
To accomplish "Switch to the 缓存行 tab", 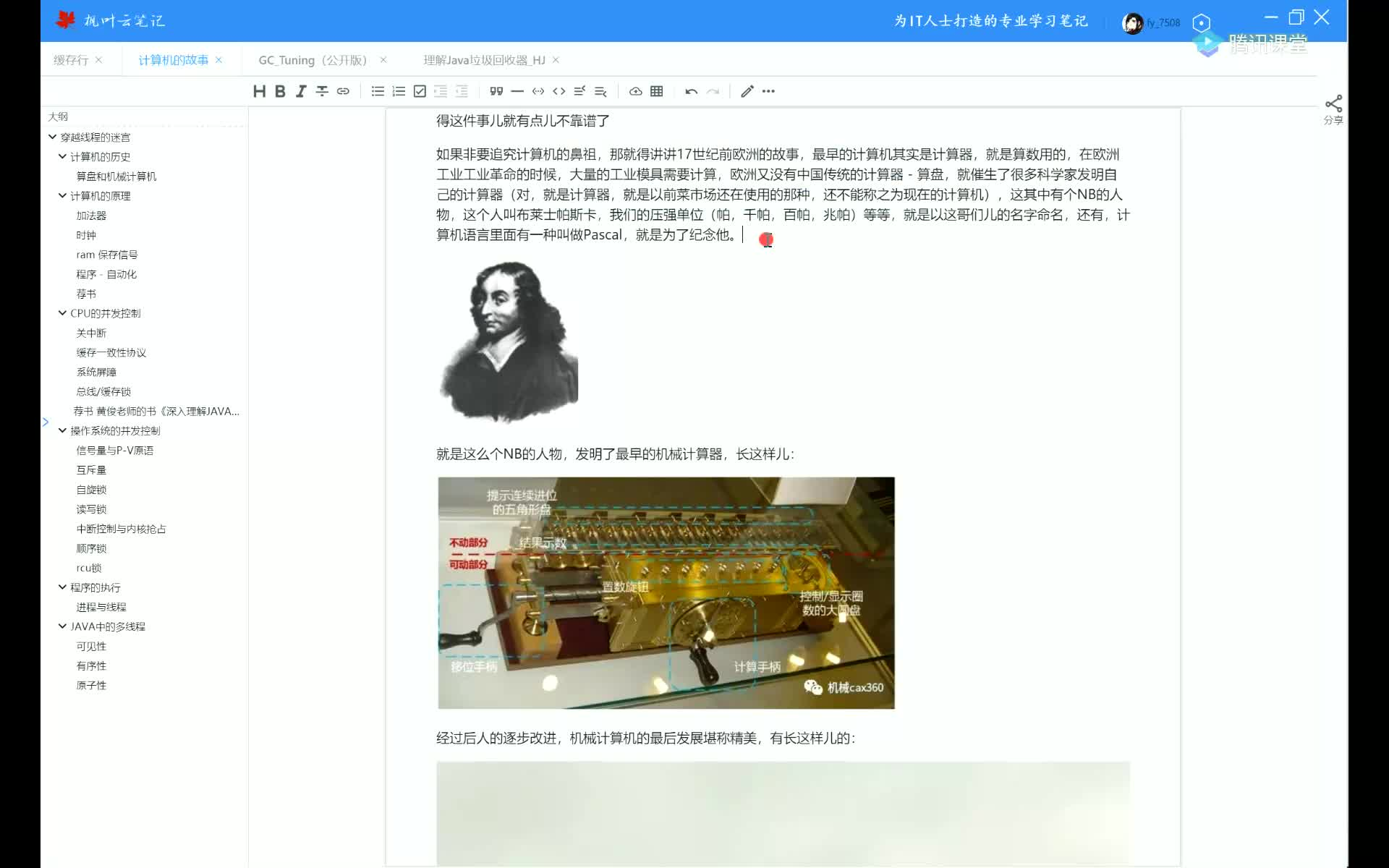I will pos(70,60).
